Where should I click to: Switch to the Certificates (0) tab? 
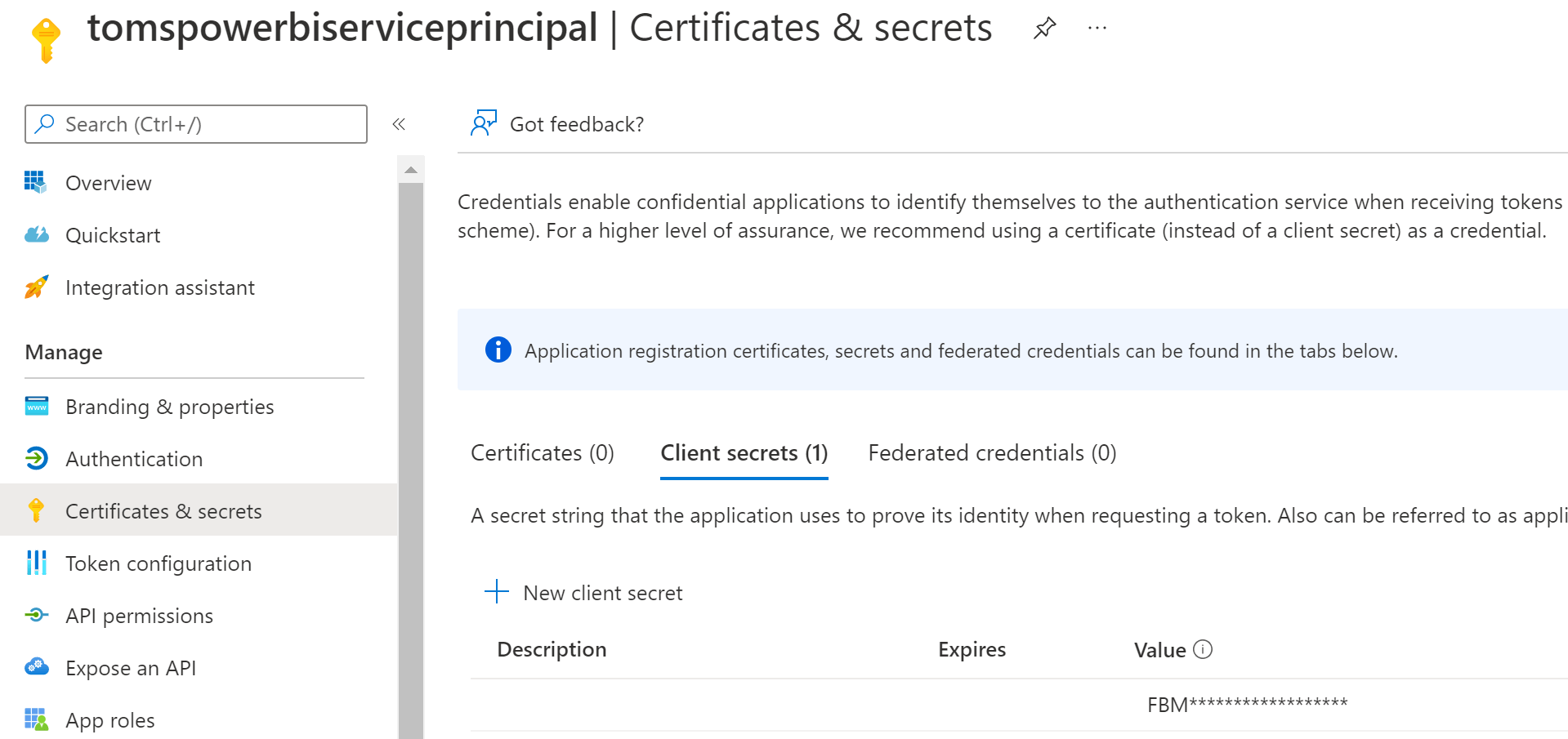542,452
